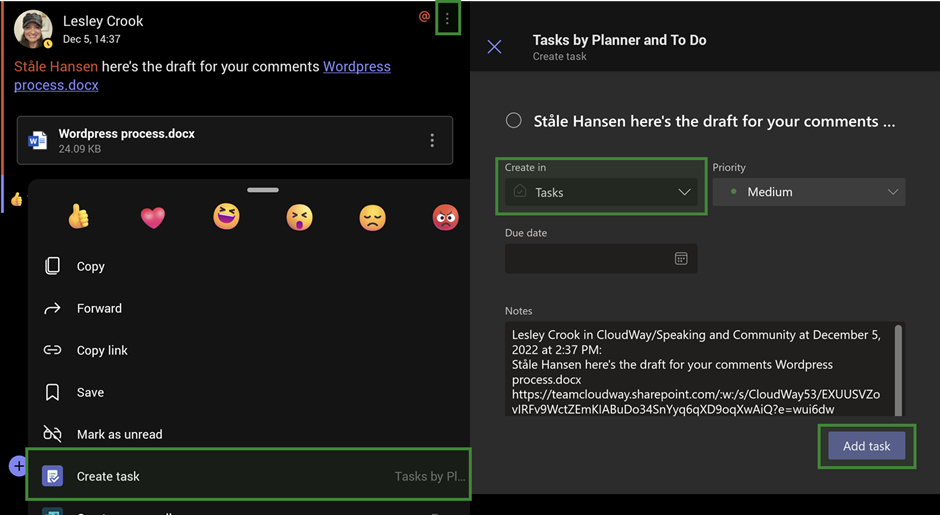
Task: React with thumbs up emoji
Action: tap(79, 217)
